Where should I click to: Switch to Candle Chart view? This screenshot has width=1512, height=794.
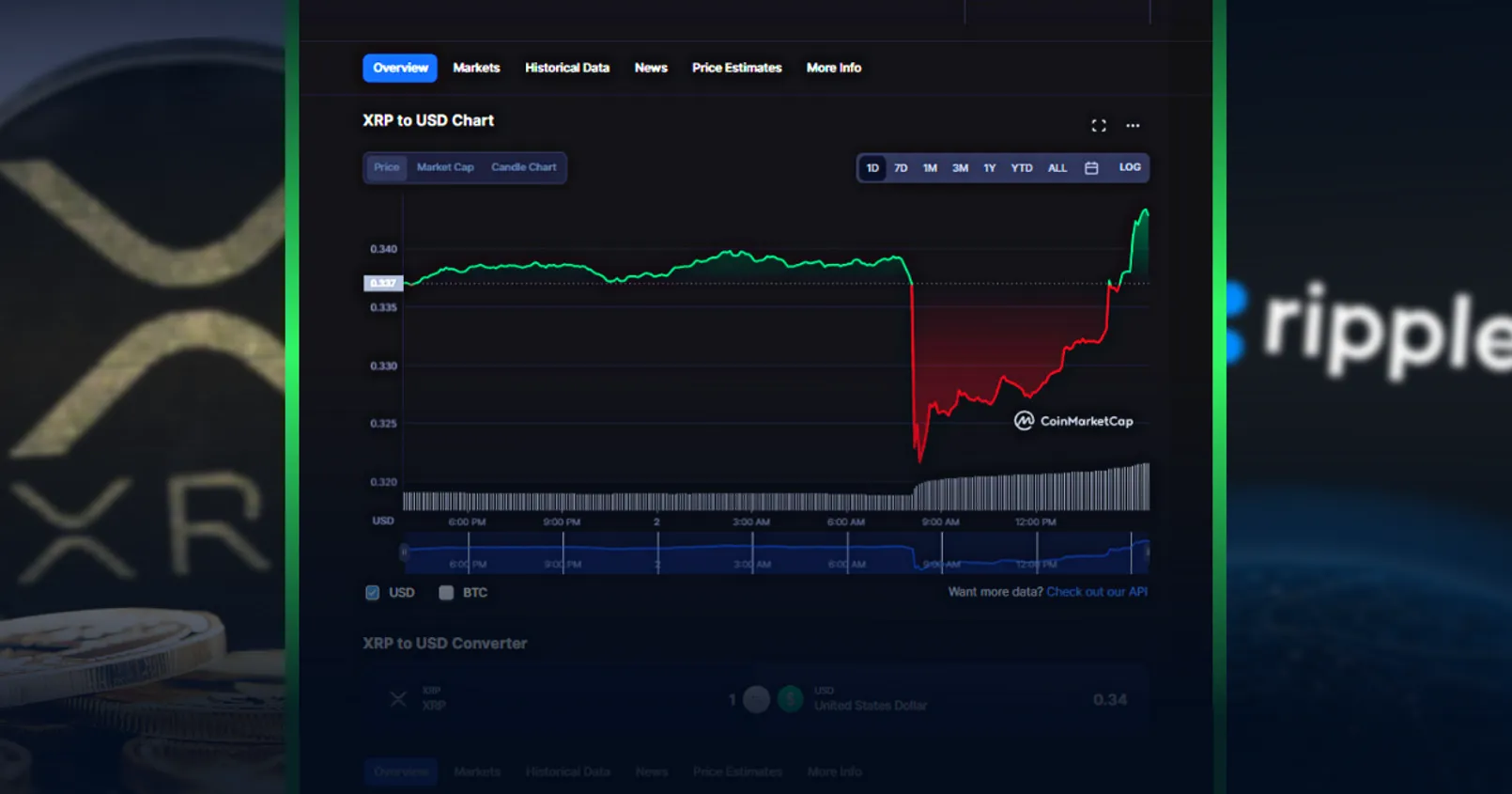[524, 167]
